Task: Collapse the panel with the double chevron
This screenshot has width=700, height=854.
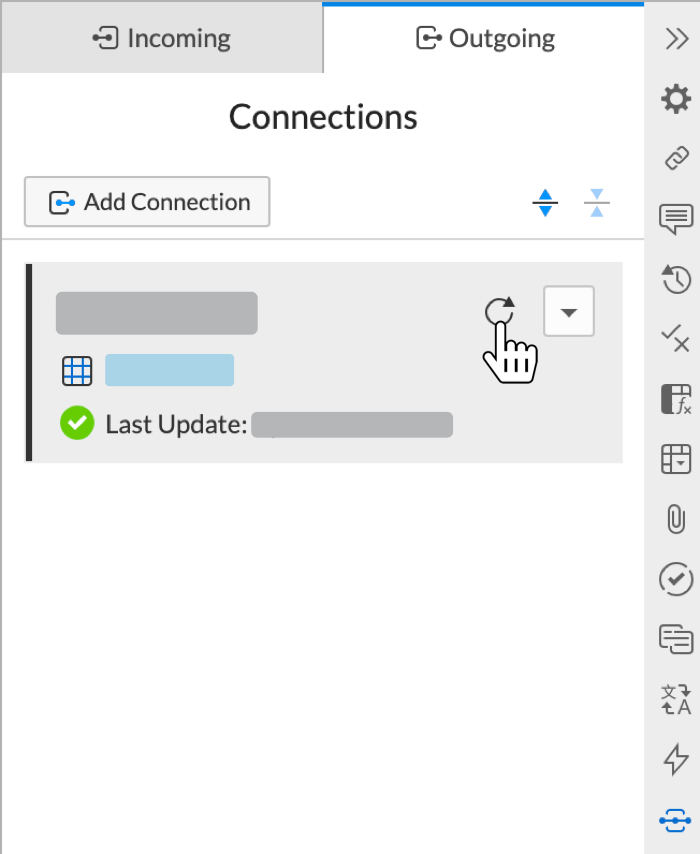Action: click(x=676, y=40)
